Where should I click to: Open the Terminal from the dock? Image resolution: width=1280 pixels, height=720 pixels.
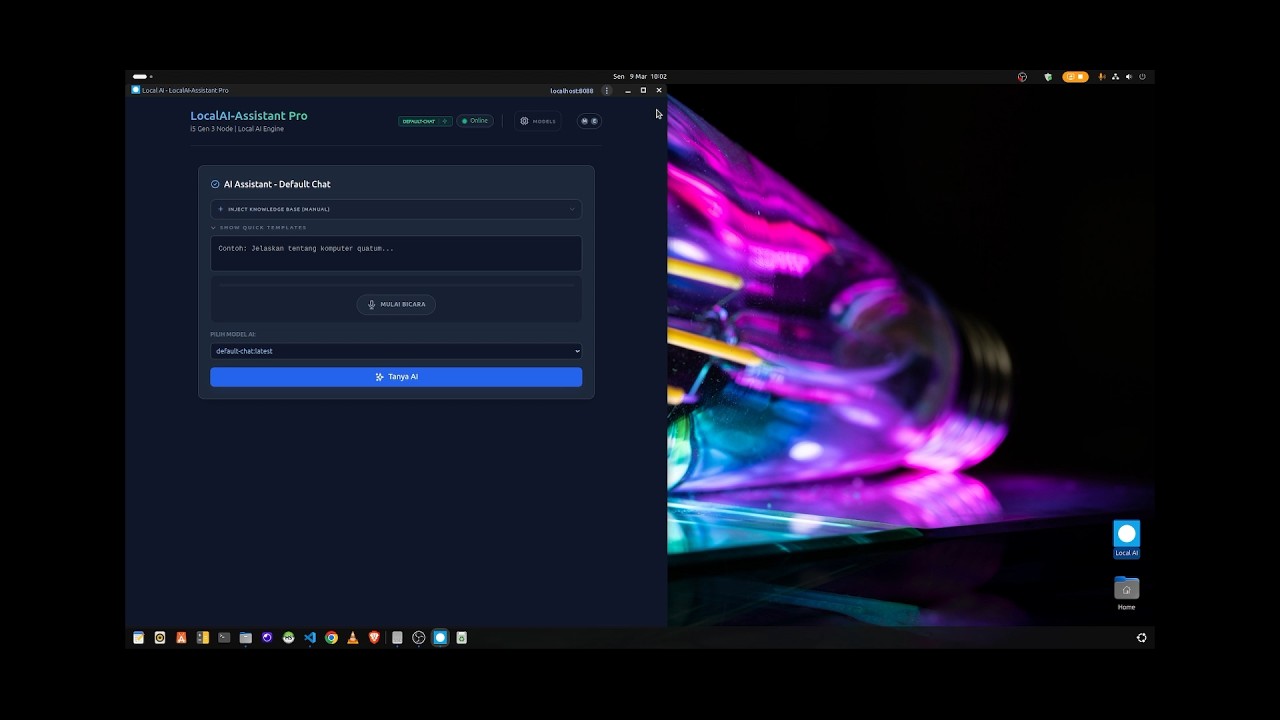(x=224, y=637)
